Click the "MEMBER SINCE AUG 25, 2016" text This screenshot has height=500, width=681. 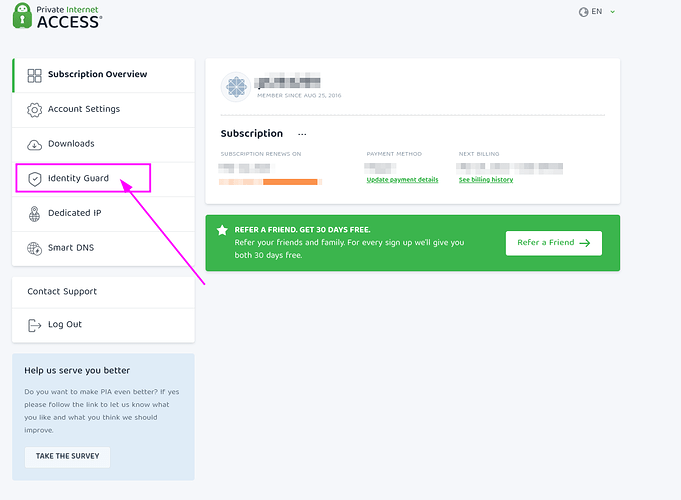click(x=299, y=96)
